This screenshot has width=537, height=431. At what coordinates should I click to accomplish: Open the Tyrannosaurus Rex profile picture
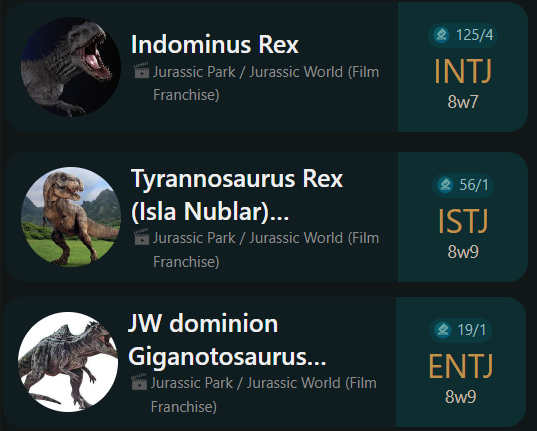pos(71,217)
